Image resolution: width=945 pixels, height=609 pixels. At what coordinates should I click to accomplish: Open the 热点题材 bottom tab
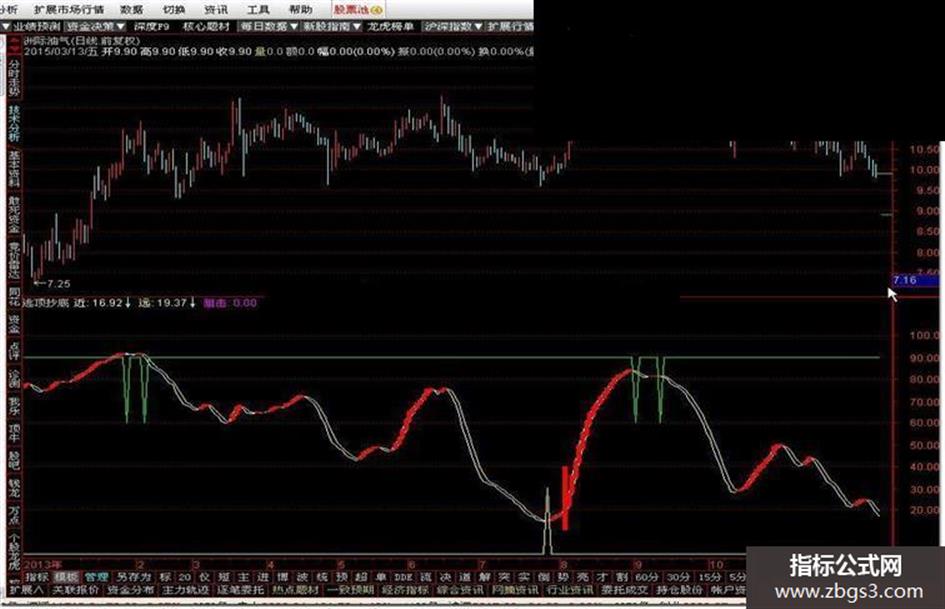point(295,590)
